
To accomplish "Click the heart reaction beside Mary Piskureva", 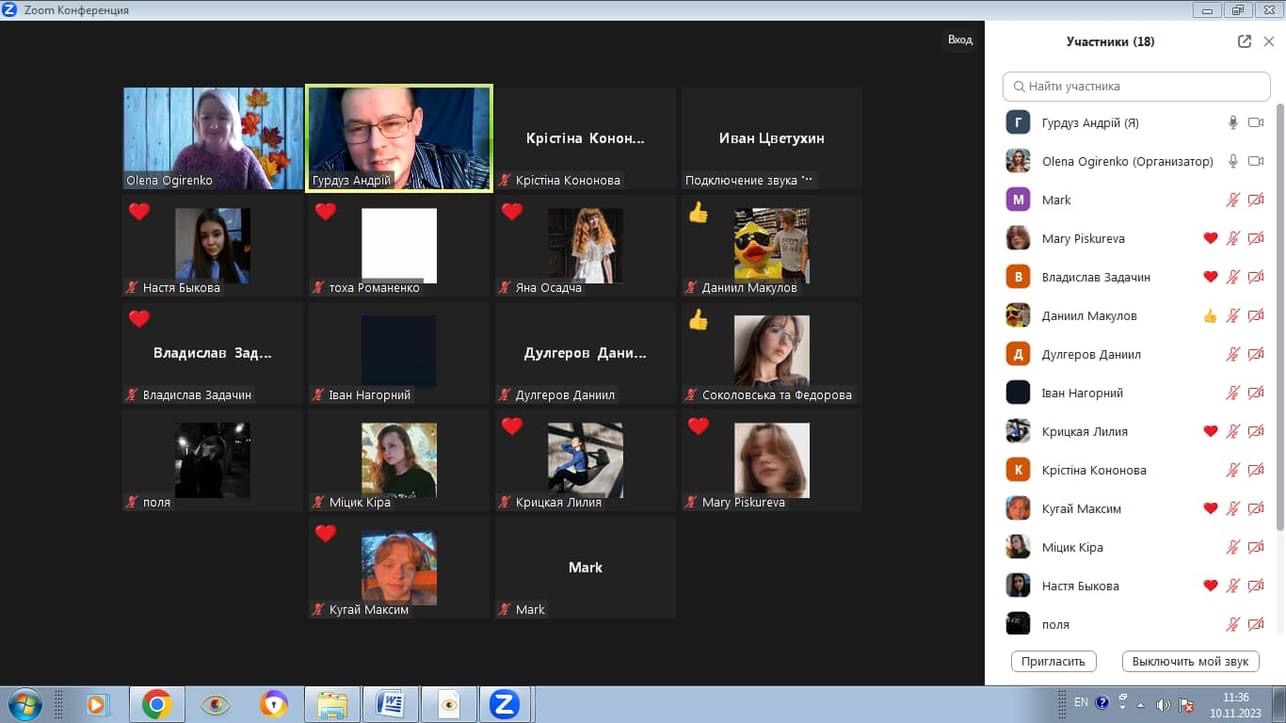I will click(x=1210, y=239).
